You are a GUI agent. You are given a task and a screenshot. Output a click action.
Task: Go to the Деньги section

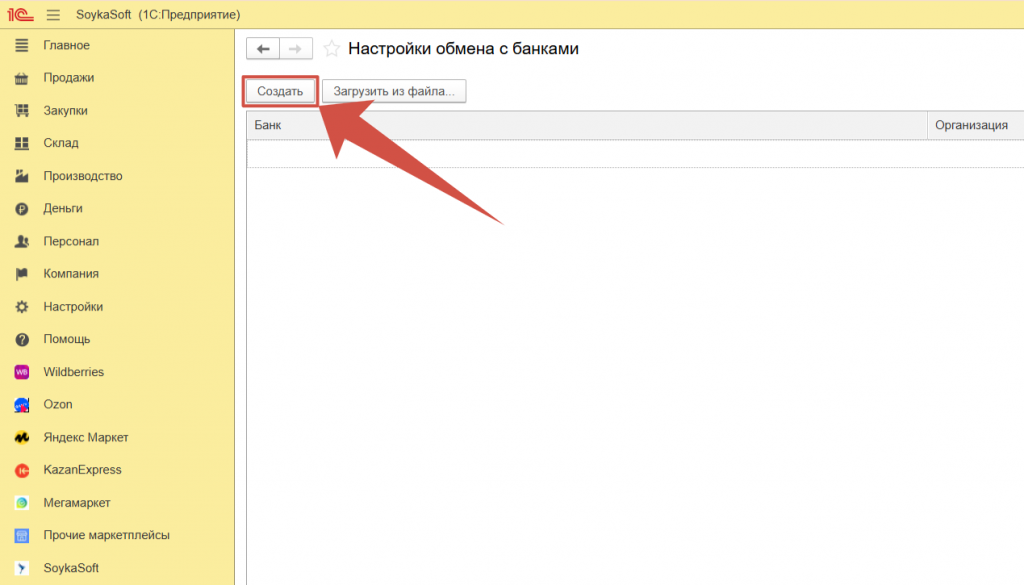point(62,209)
